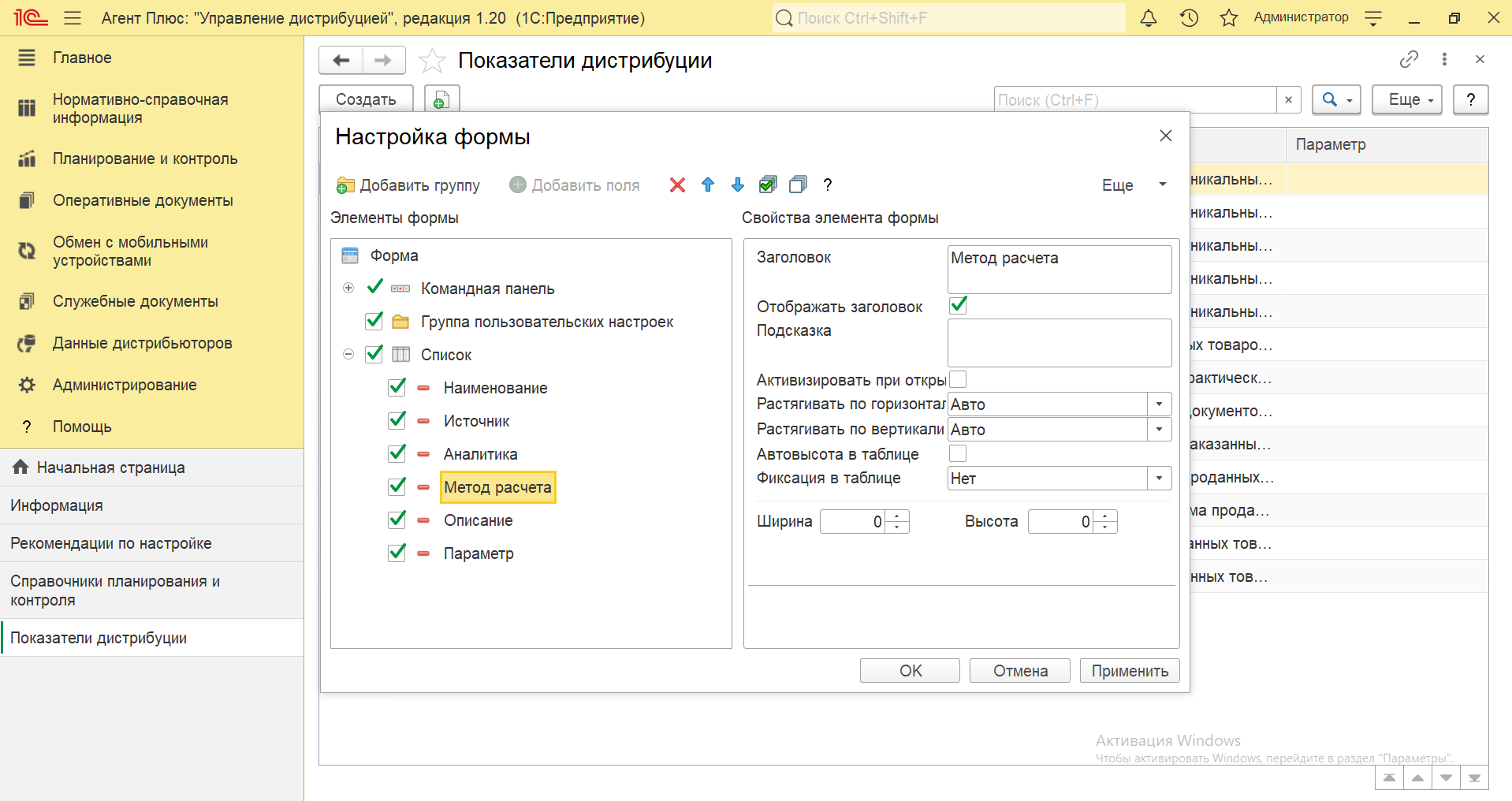Open dialog Еще dropdown menu
1512x801 pixels.
(x=1134, y=184)
